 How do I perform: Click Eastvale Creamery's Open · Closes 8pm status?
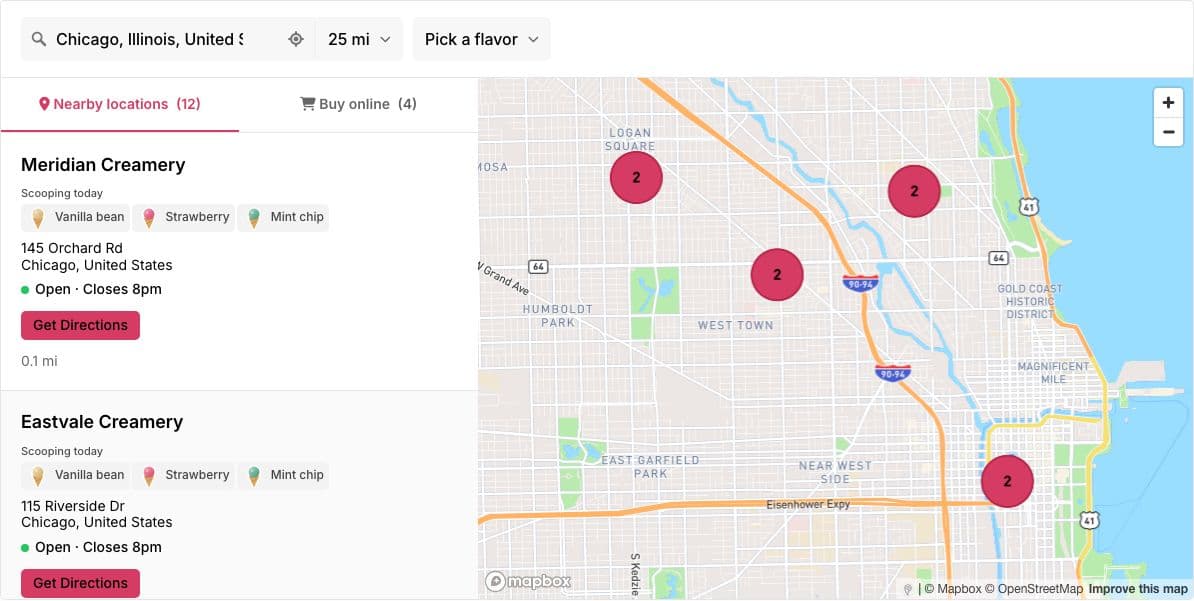tap(91, 548)
